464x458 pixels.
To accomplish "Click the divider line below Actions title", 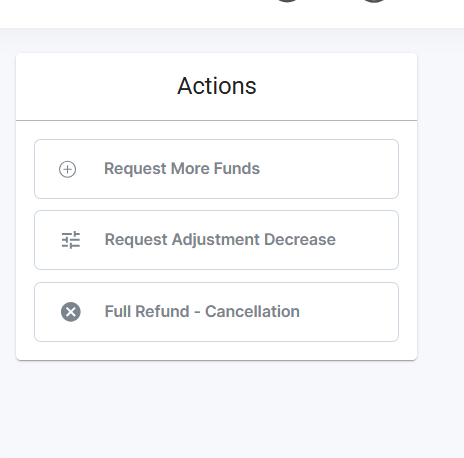I will (x=216, y=120).
